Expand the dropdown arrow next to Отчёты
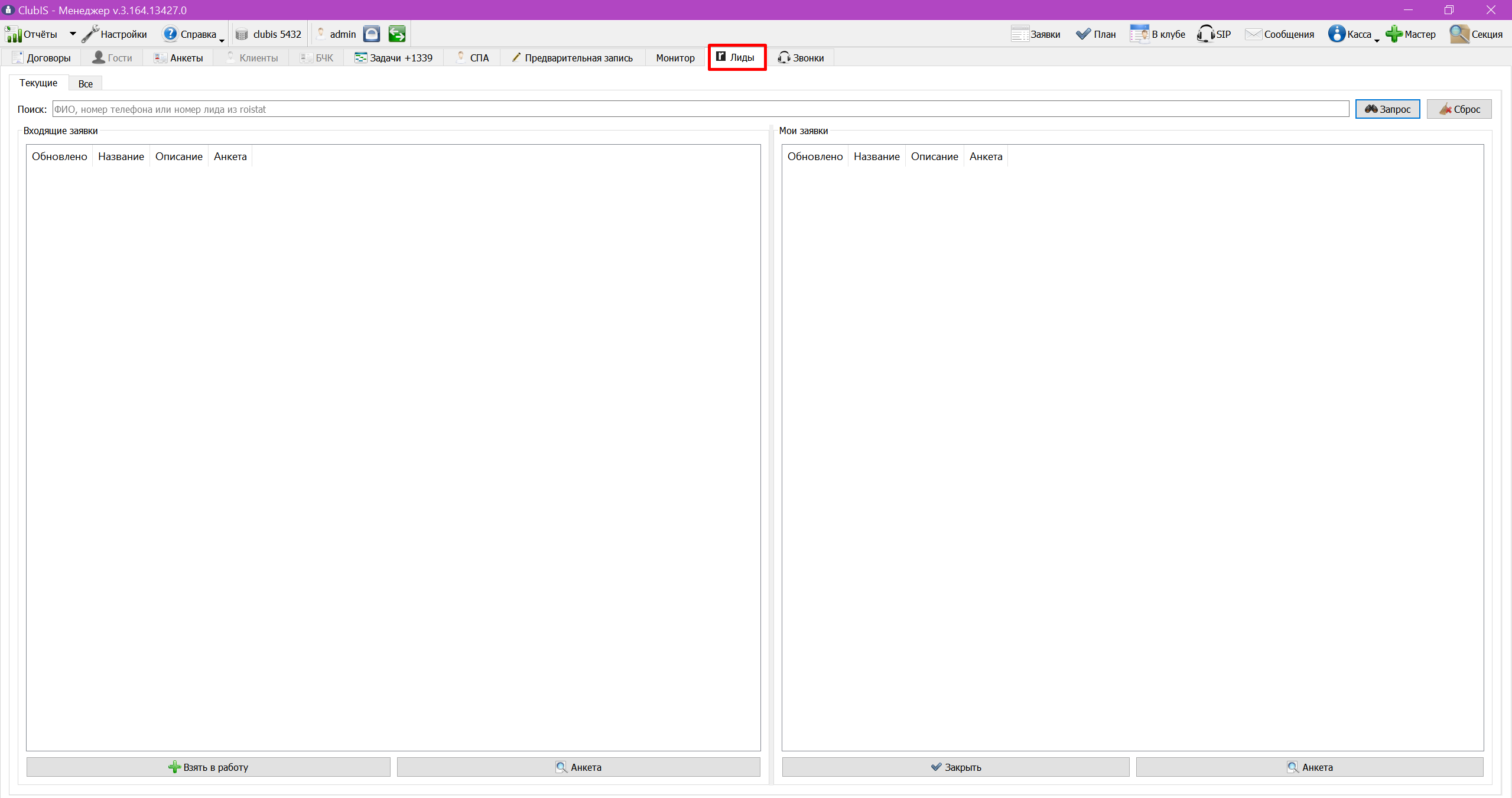Viewport: 1512px width, 798px height. (x=73, y=34)
